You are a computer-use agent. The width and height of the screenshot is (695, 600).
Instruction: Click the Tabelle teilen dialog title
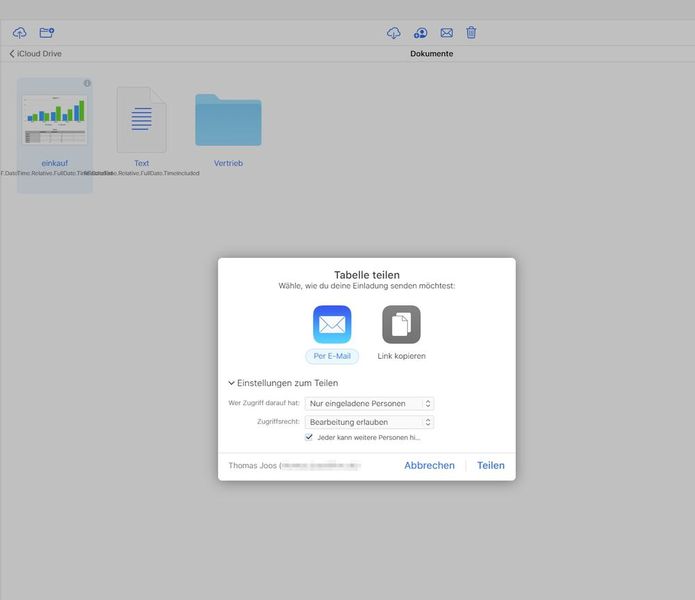[x=367, y=275]
